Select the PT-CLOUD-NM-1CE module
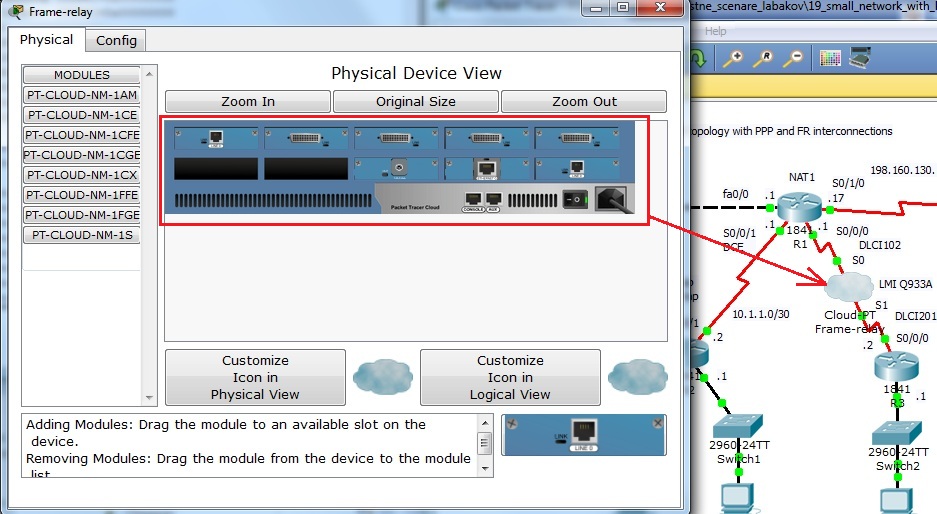The height and width of the screenshot is (514, 937). (82, 115)
